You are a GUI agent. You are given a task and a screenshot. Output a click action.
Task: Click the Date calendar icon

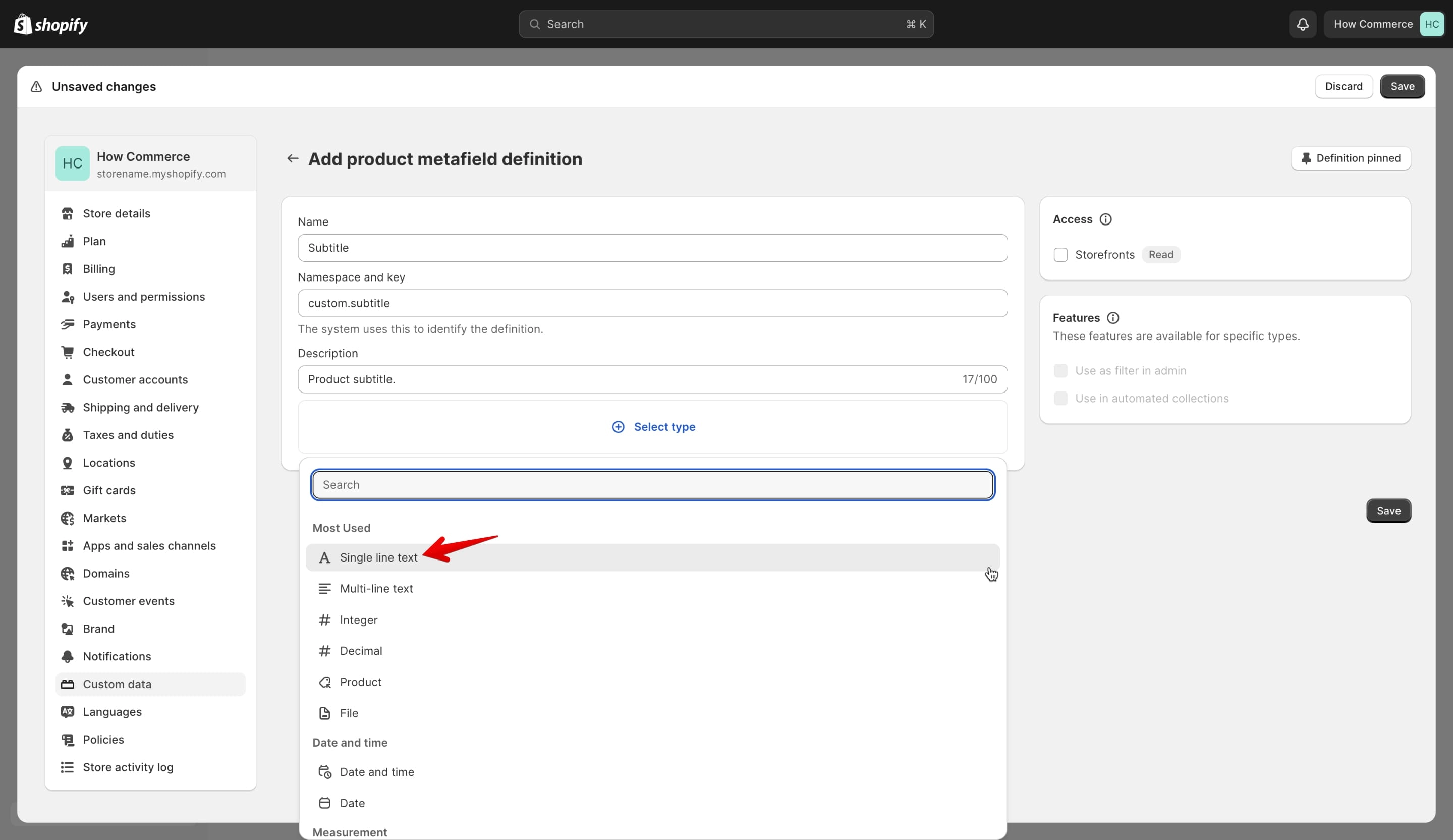[x=324, y=803]
